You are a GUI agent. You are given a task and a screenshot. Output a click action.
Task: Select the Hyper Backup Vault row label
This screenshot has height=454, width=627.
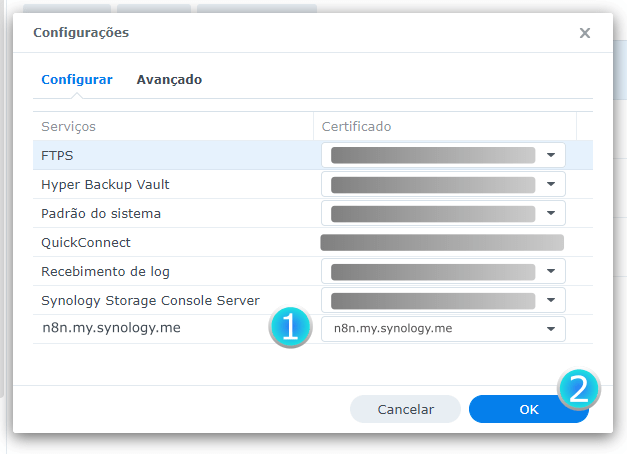click(x=104, y=184)
